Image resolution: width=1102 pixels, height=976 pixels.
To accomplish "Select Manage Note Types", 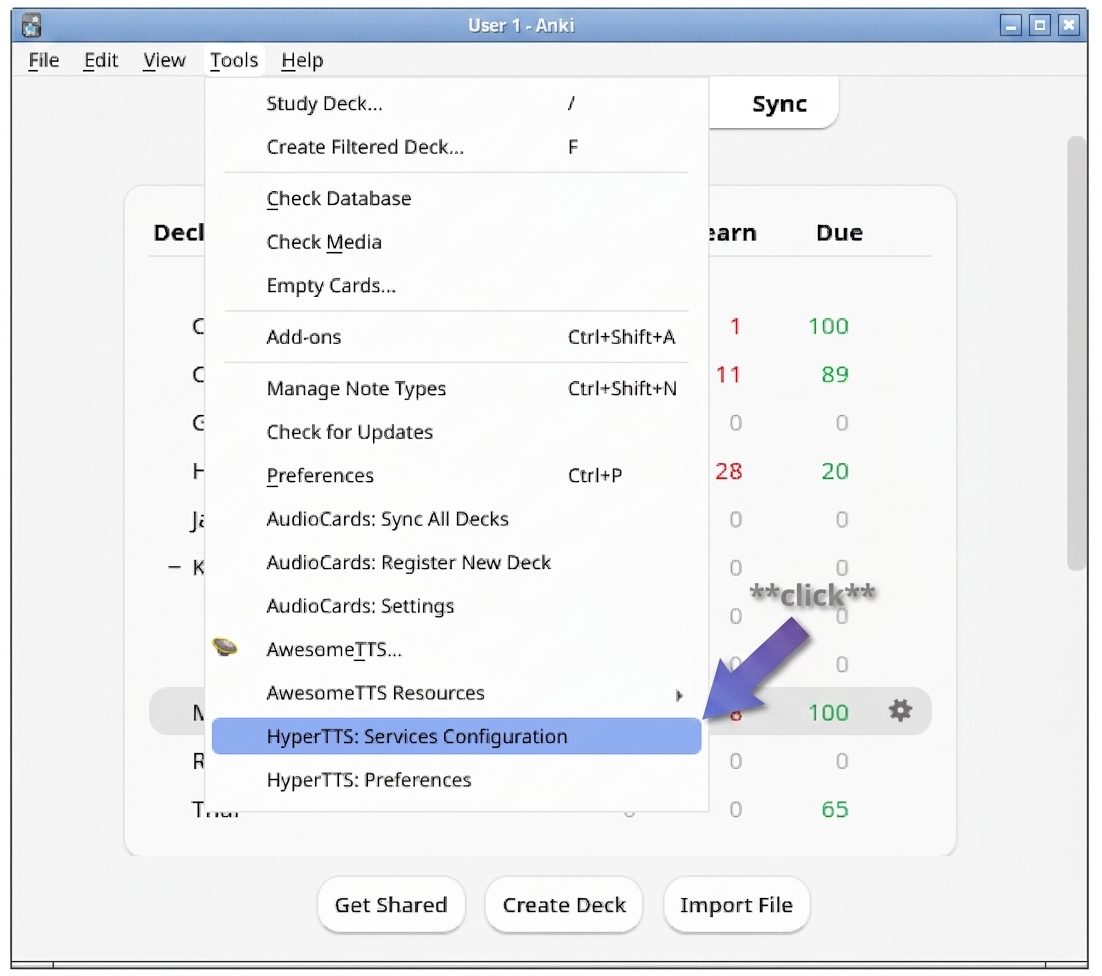I will [456, 389].
